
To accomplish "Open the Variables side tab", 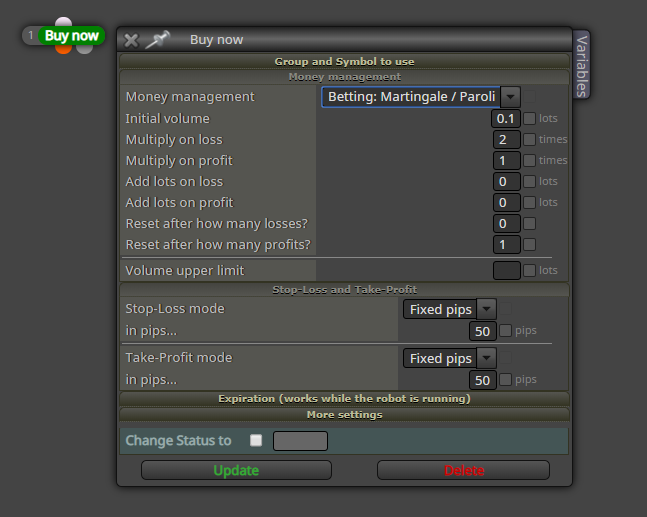I will [x=581, y=65].
